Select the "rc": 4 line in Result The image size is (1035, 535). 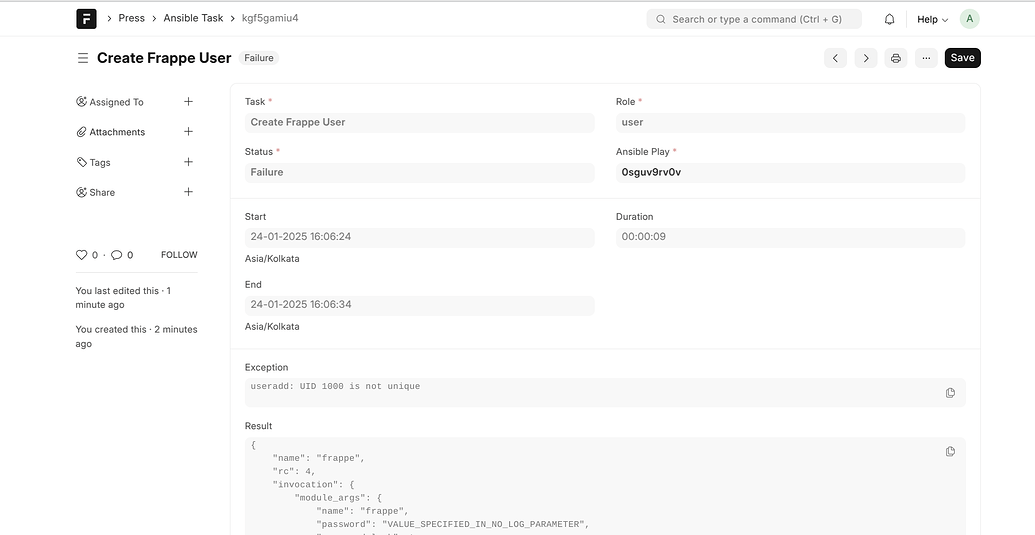tap(294, 471)
